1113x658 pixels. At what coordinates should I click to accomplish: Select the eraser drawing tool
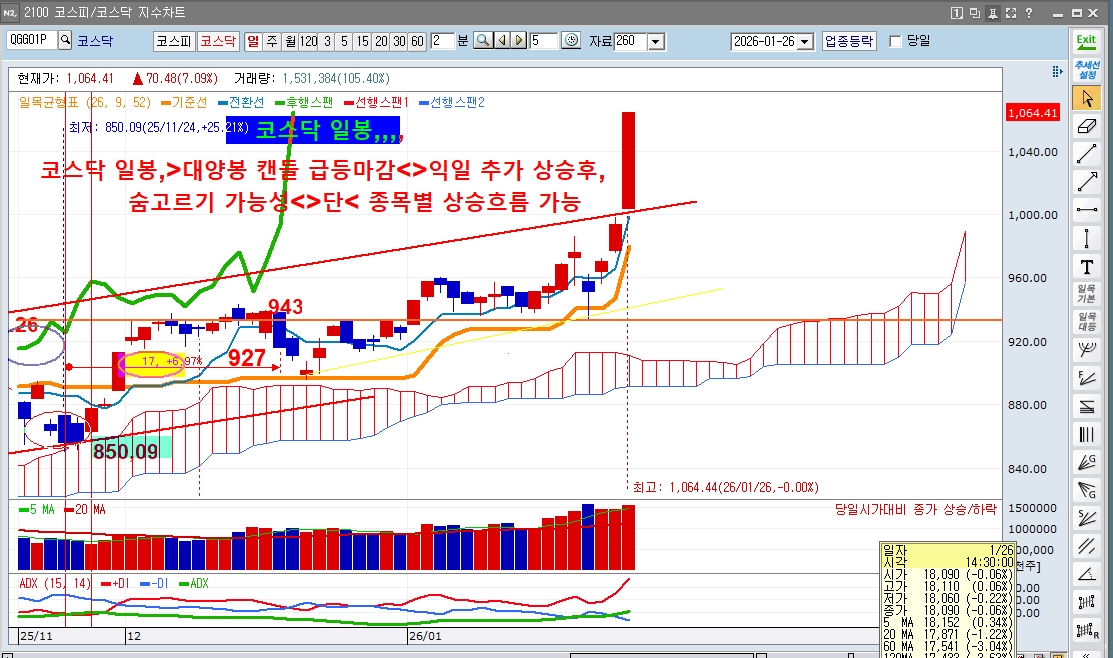tap(1087, 126)
